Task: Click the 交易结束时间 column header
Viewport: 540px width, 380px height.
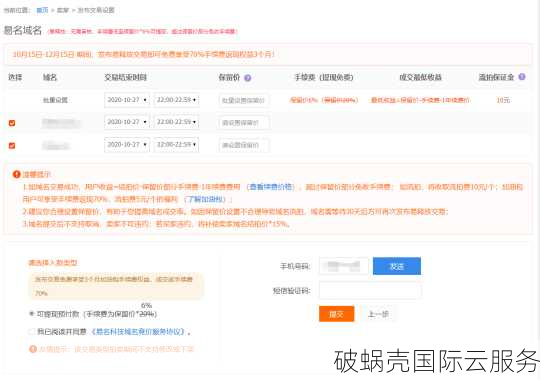Action: pos(125,77)
